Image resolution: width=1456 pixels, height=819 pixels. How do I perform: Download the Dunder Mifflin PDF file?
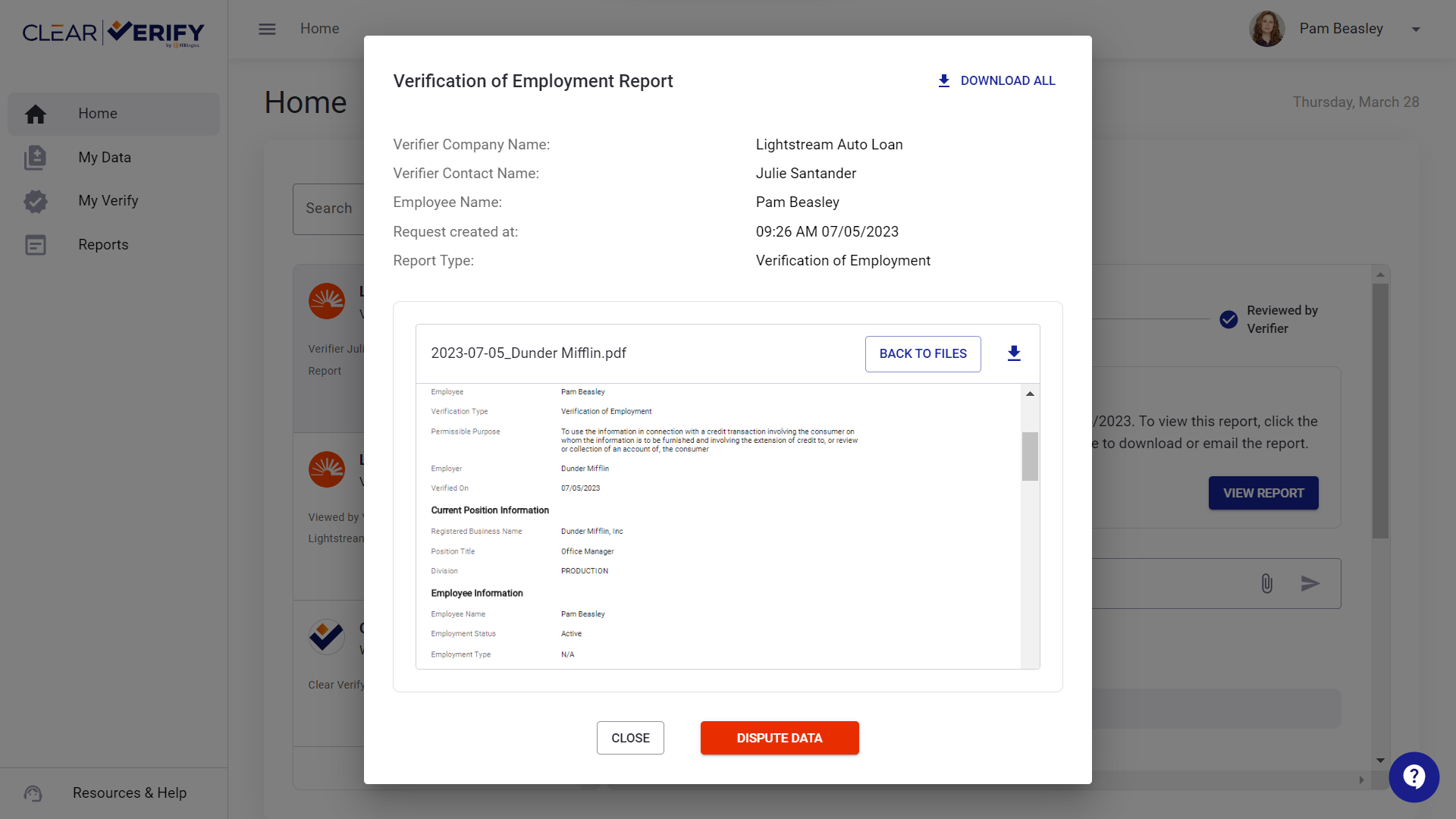(1014, 353)
